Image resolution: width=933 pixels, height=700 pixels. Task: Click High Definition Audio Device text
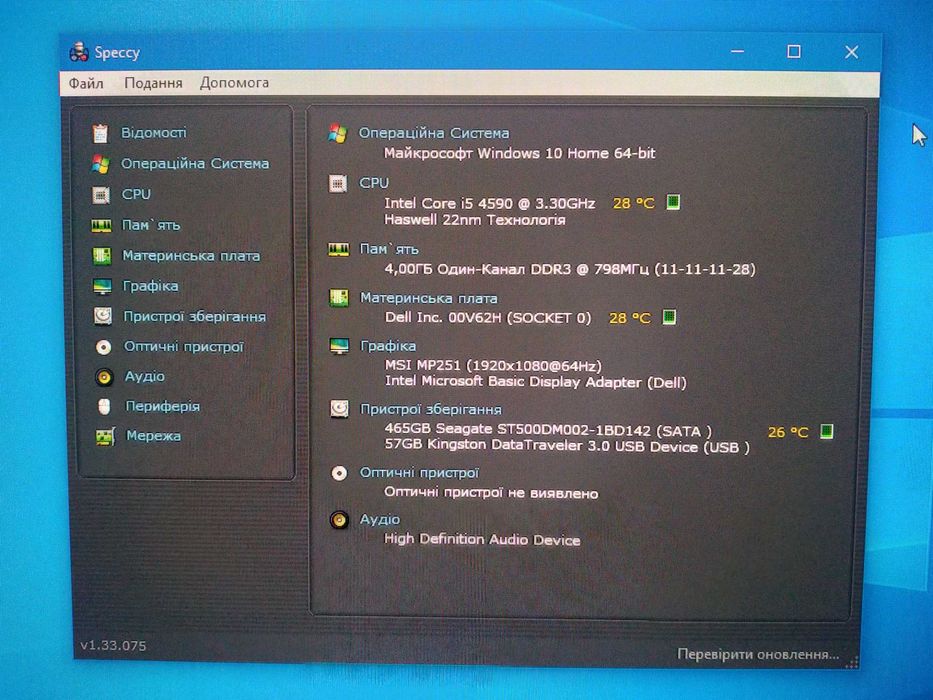482,539
